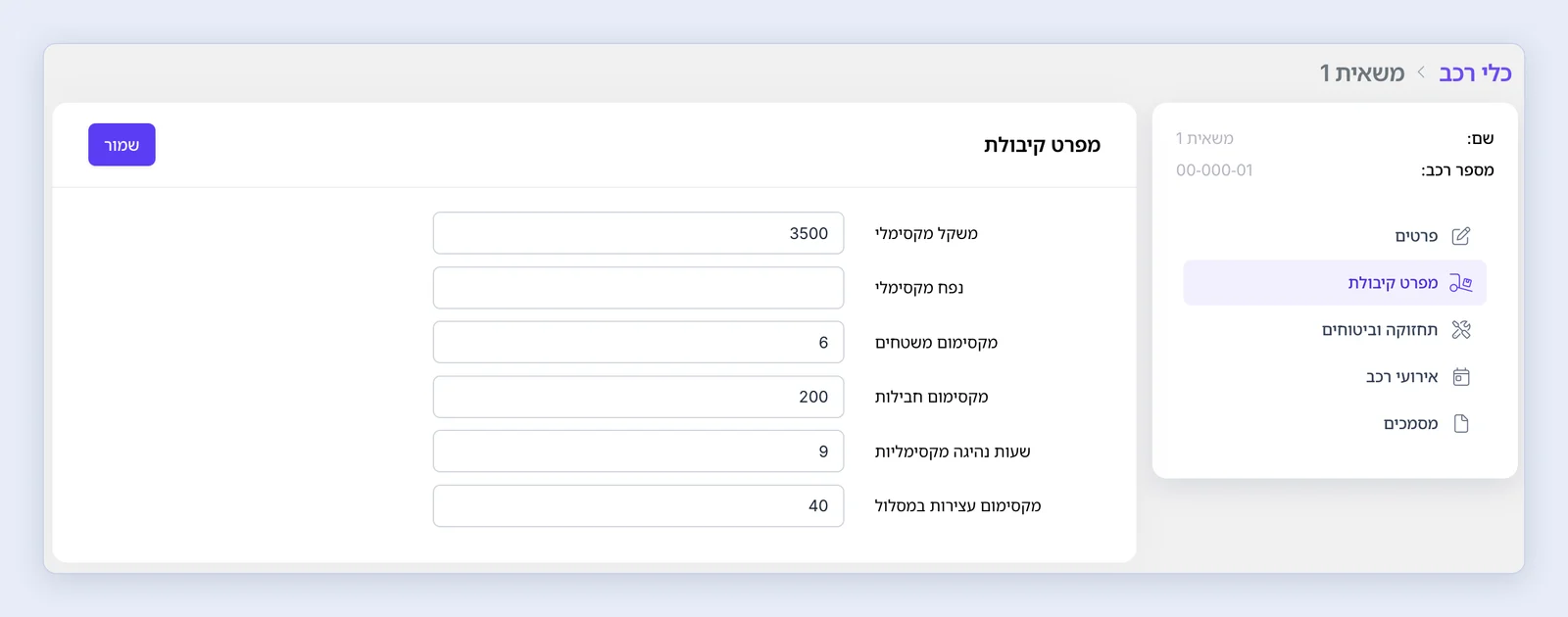Focus the מקסימום משטחים field with 6
Image resolution: width=1568 pixels, height=617 pixels.
pyautogui.click(x=638, y=343)
